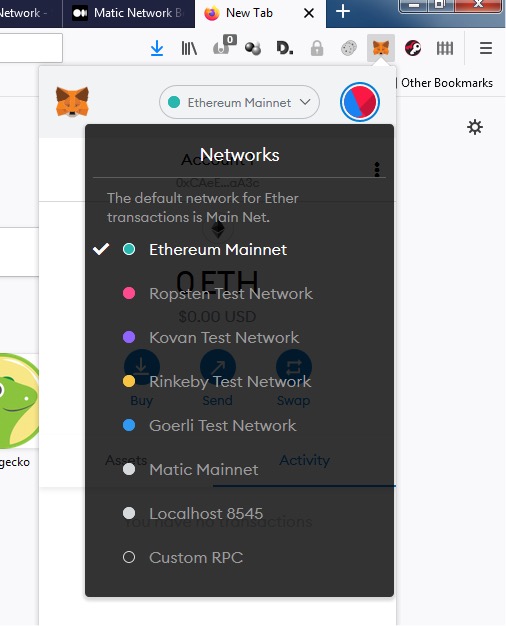Click the yellow Rinkeby color dot
This screenshot has width=506, height=626.
click(x=129, y=381)
